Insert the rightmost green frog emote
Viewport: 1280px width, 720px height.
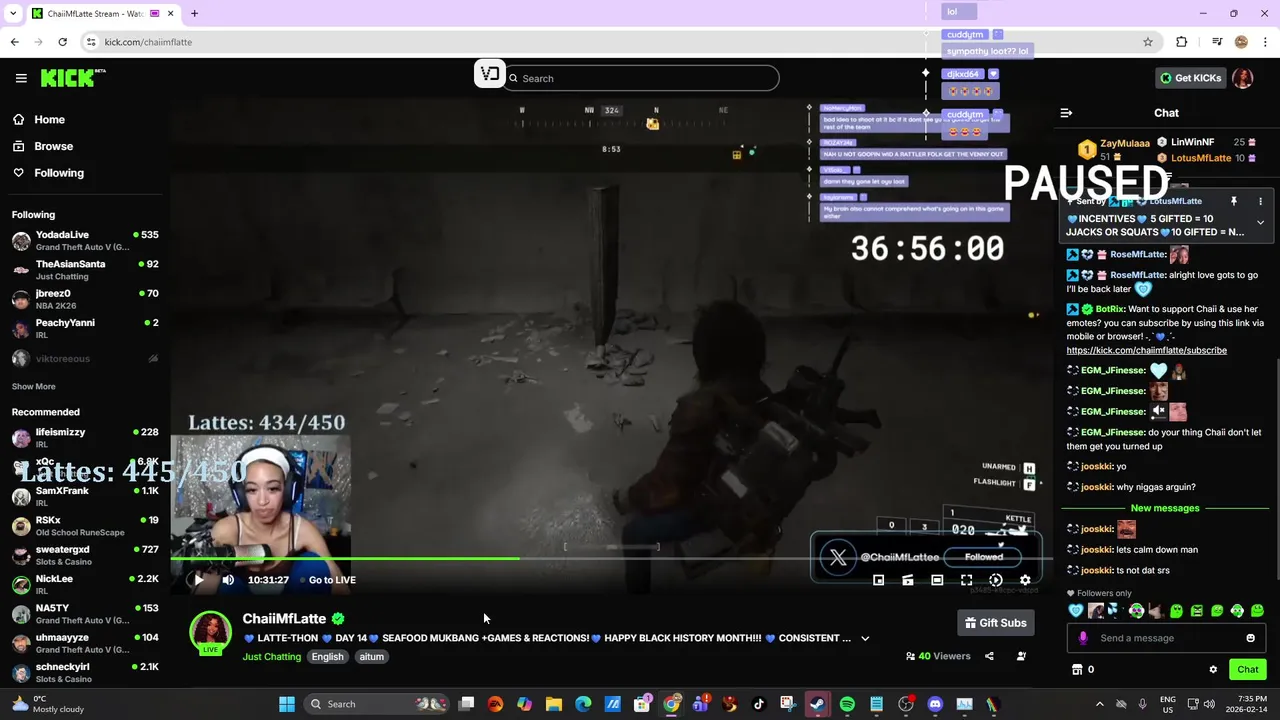pyautogui.click(x=1257, y=611)
